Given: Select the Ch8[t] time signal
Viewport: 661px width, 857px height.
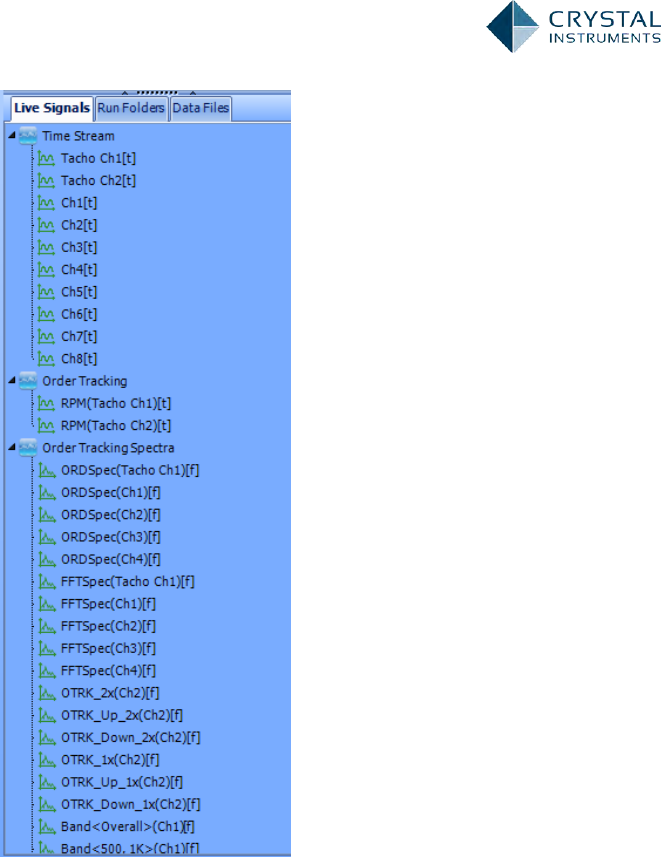Looking at the screenshot, I should point(79,359).
